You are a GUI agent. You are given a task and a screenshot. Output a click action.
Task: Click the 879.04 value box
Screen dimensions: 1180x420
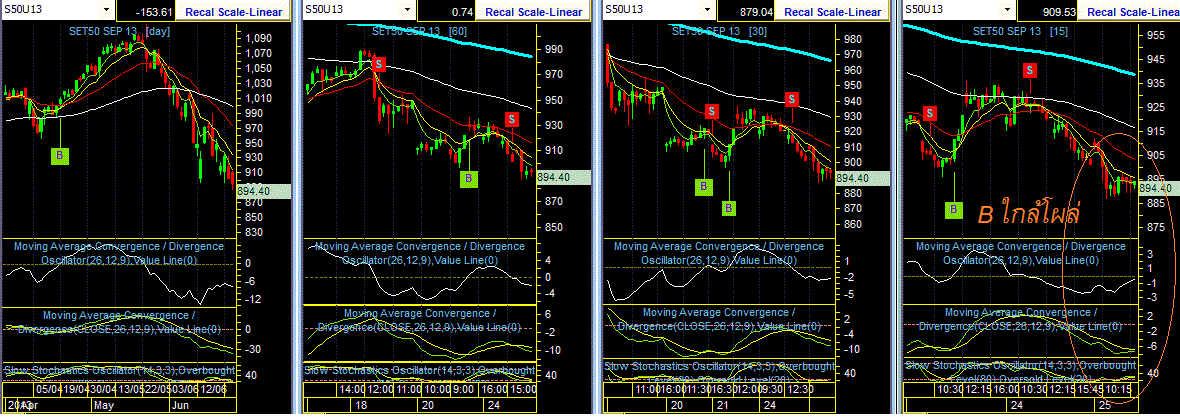click(748, 12)
